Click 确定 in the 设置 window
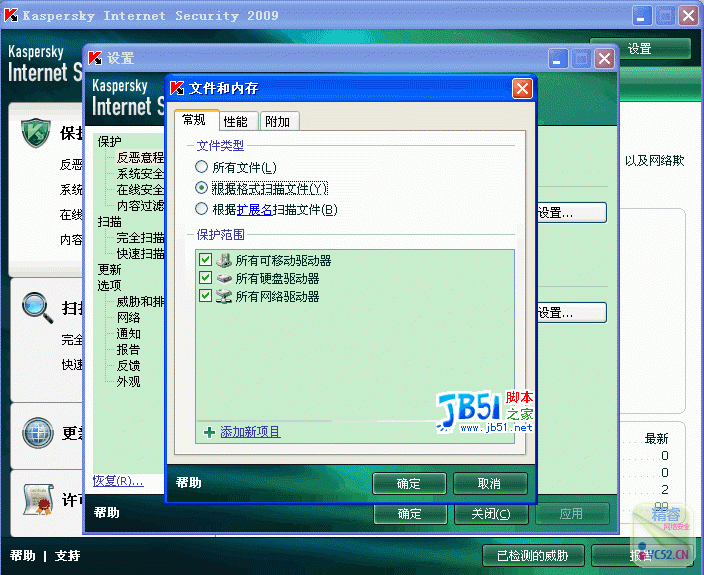The height and width of the screenshot is (575, 704). 410,514
